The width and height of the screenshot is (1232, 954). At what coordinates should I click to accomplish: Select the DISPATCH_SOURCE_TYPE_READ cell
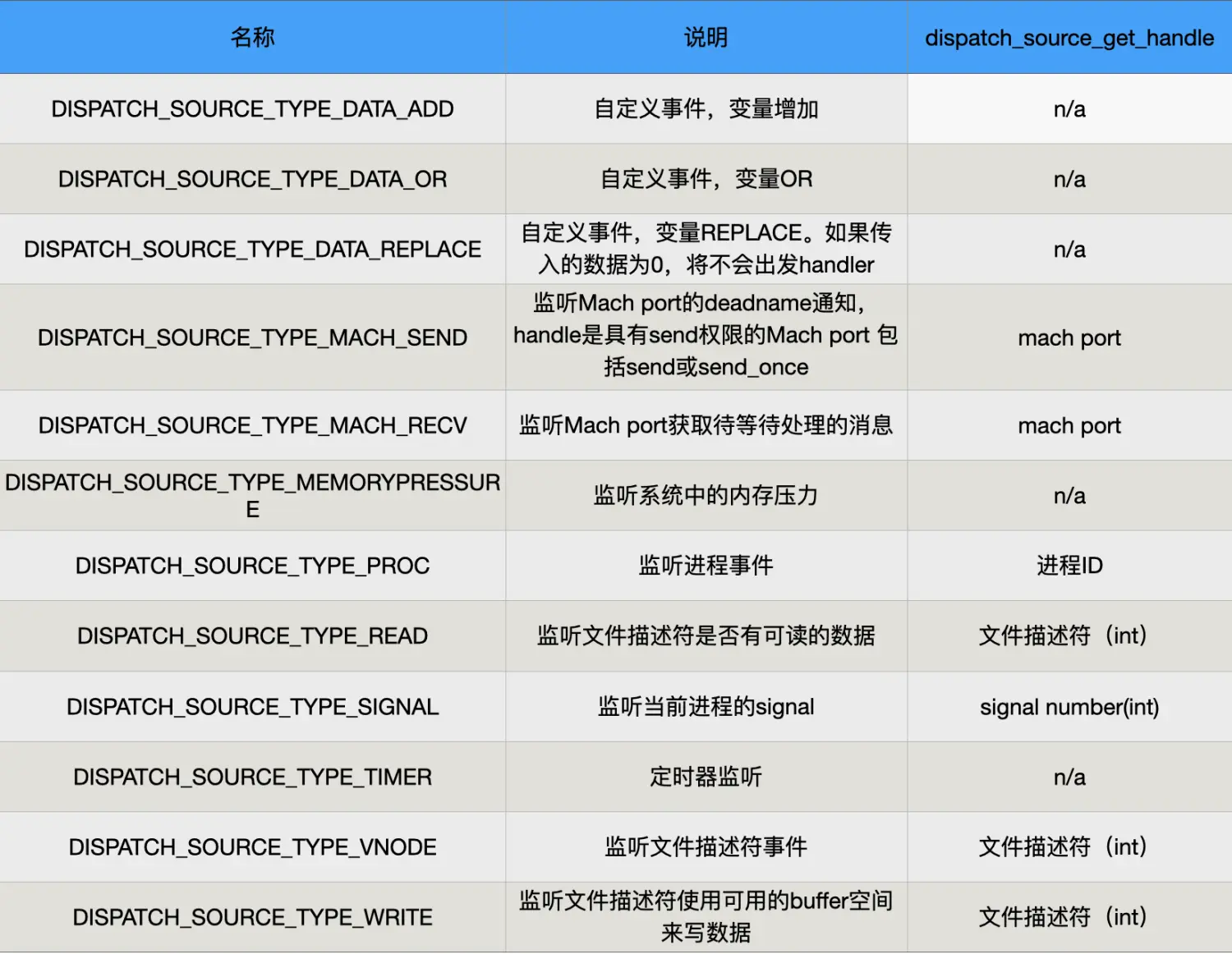click(x=252, y=636)
